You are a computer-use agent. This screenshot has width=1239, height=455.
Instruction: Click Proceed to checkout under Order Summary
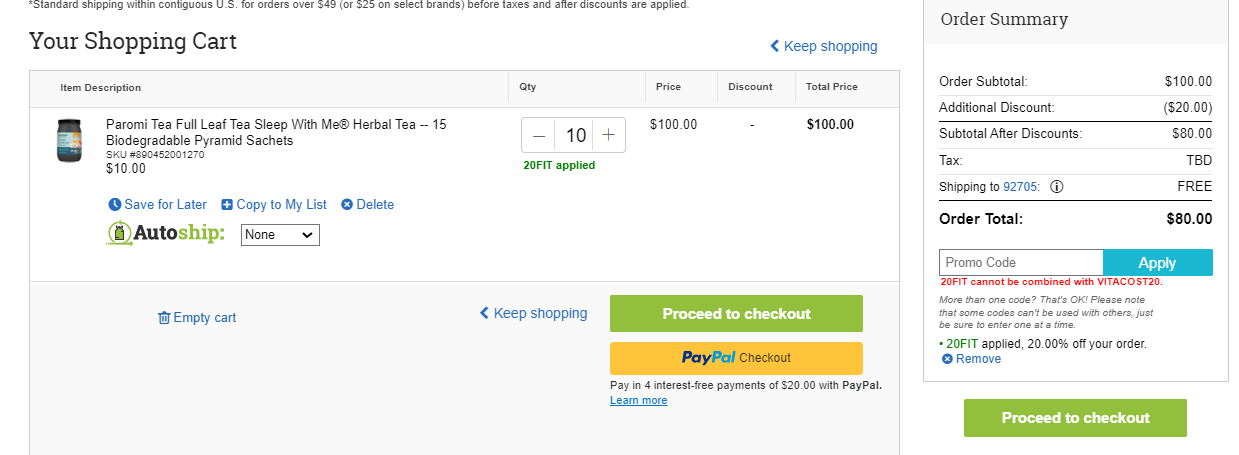1075,418
